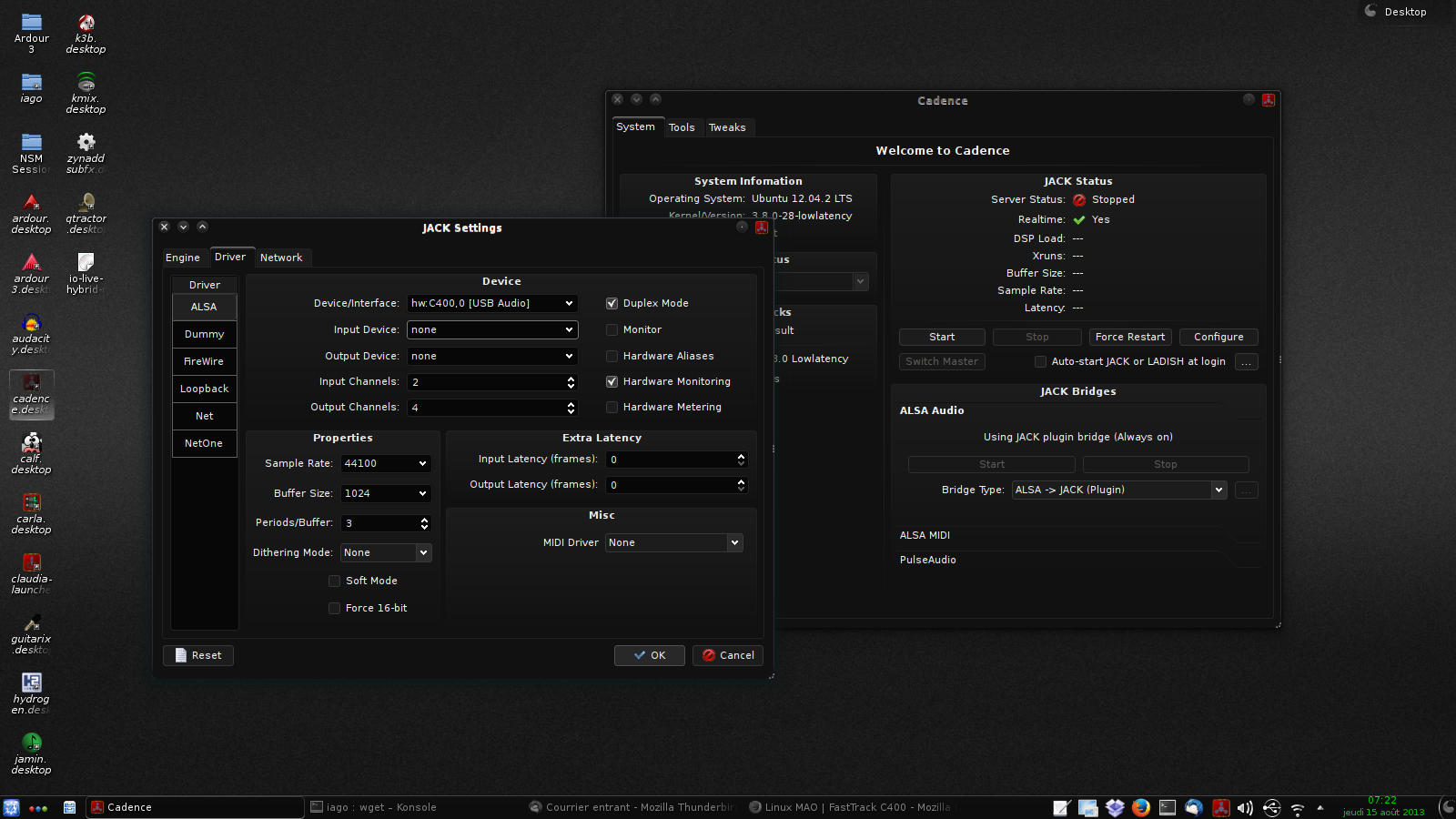
Task: Open the Qtractor desktop launcher icon
Action: (x=86, y=204)
